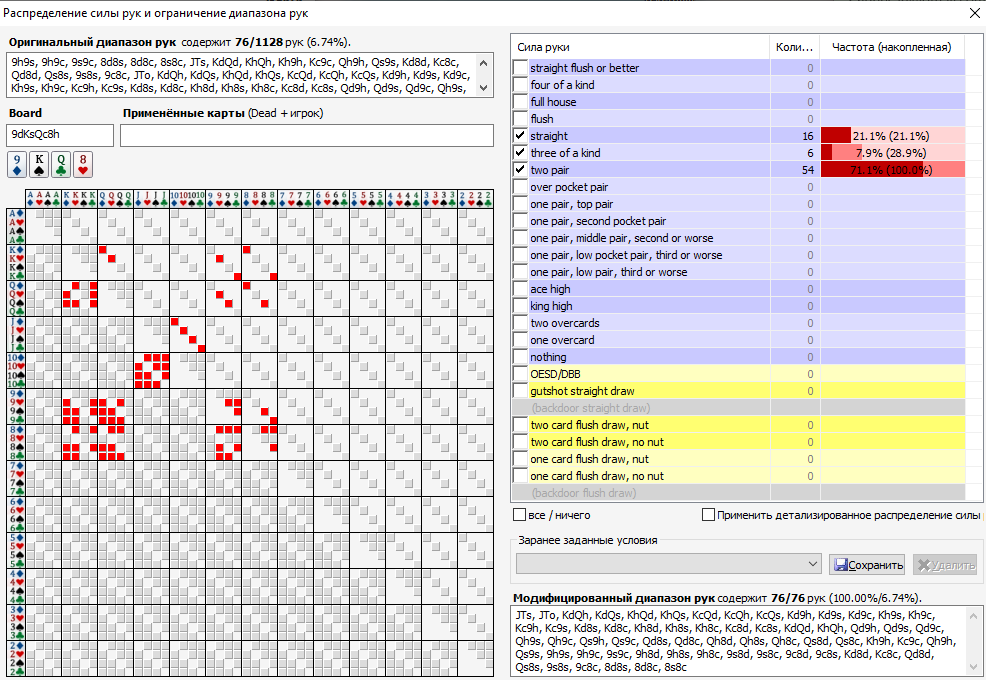Check one card flush draw, no nut
Screen dimensions: 986x680
(x=520, y=476)
